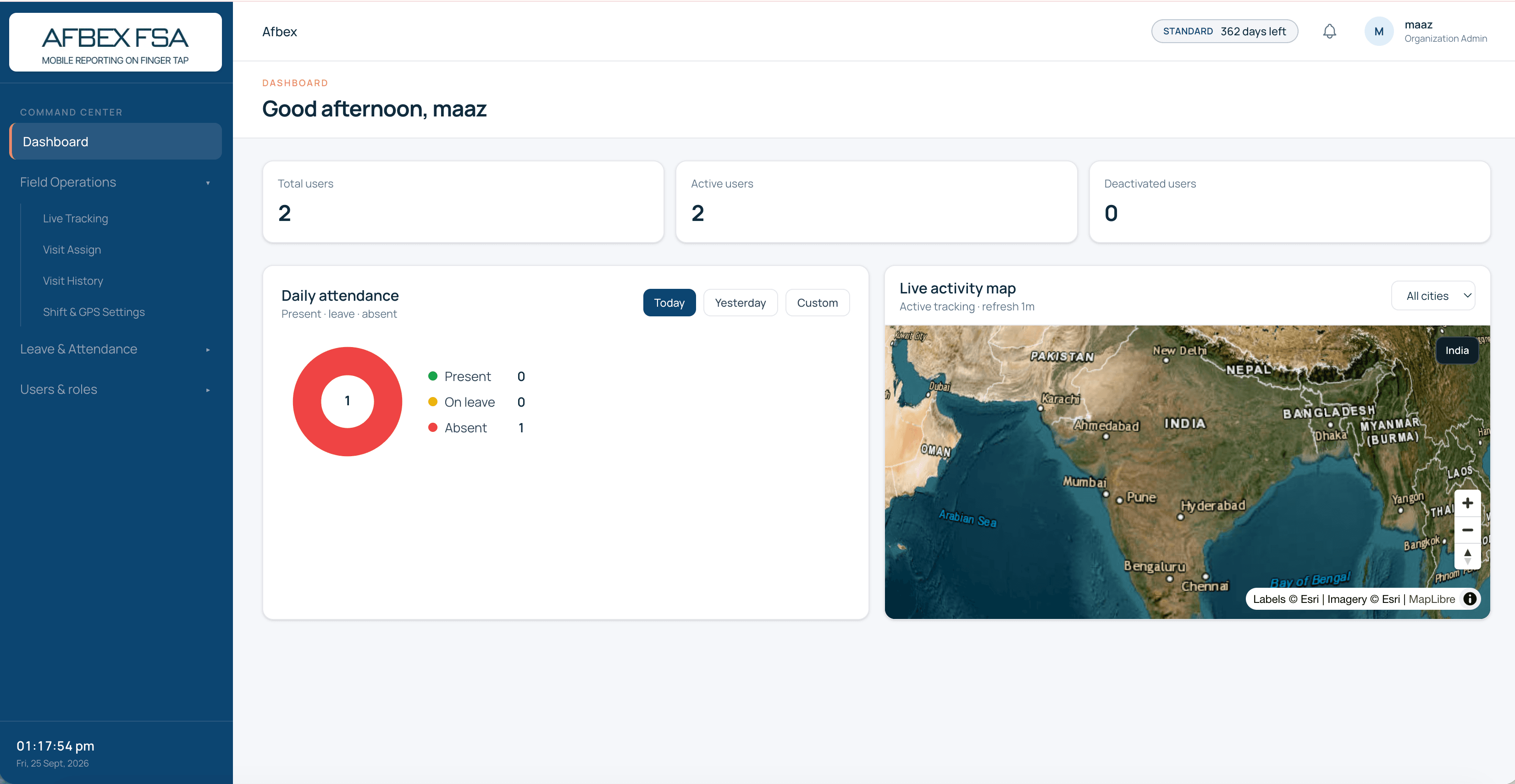Click the Afbex organization name

pos(279,32)
